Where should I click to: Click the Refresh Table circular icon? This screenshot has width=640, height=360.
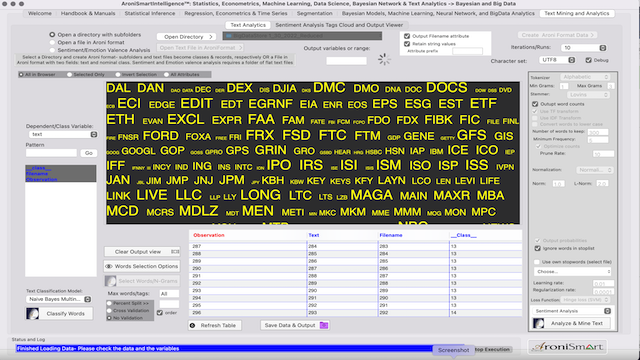(x=193, y=325)
